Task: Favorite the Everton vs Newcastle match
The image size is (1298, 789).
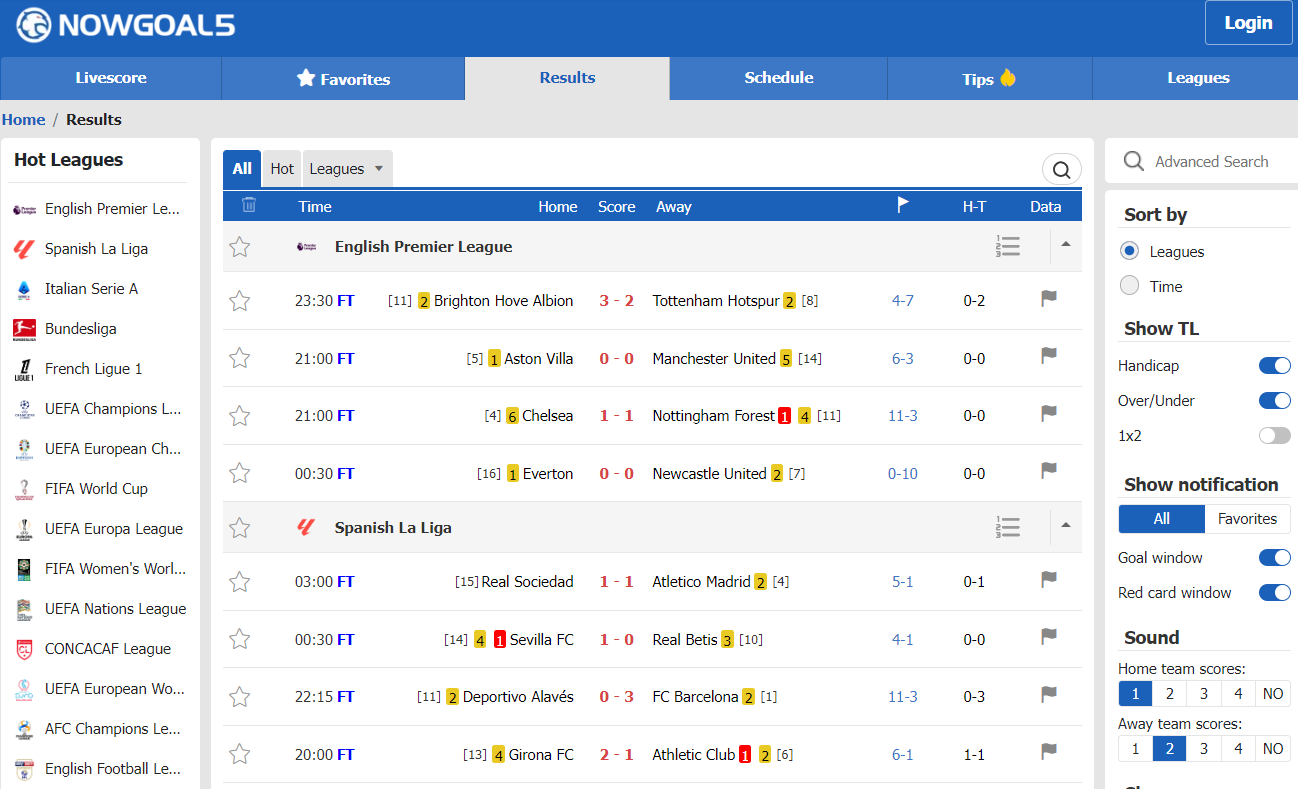Action: tap(240, 474)
